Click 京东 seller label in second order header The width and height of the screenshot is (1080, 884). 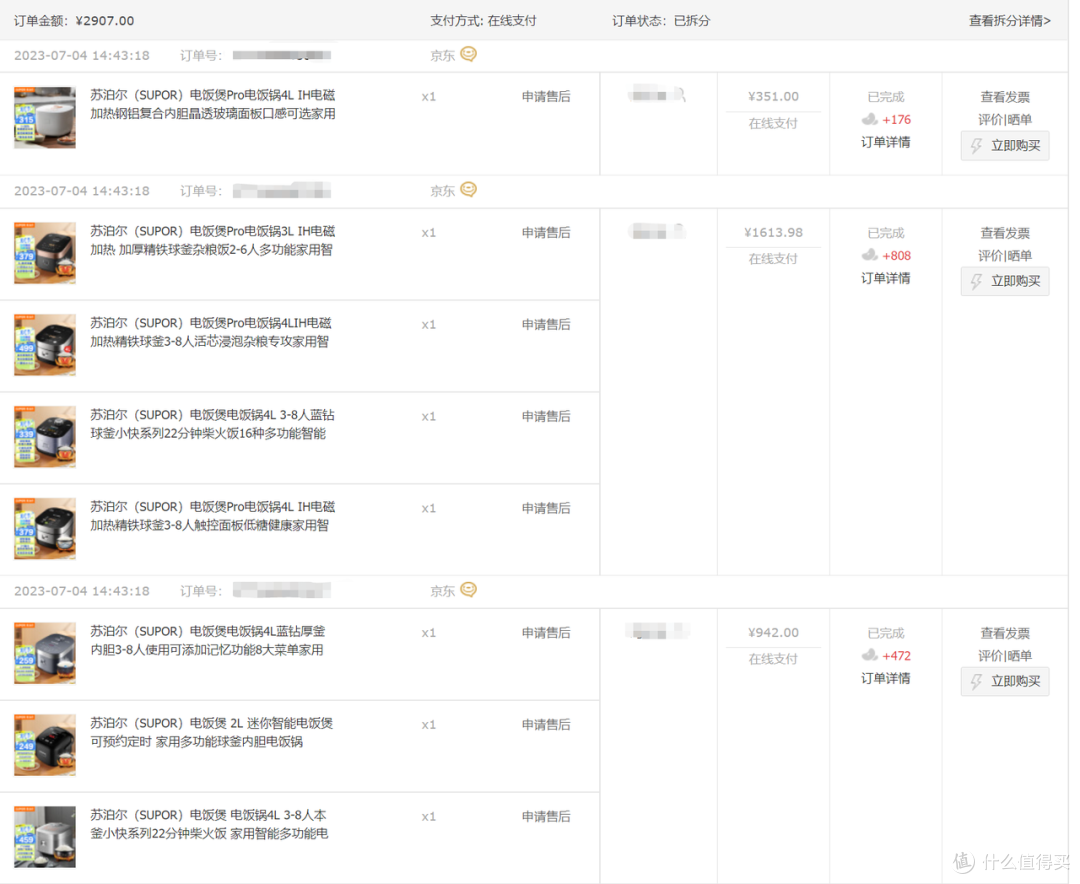(x=442, y=191)
